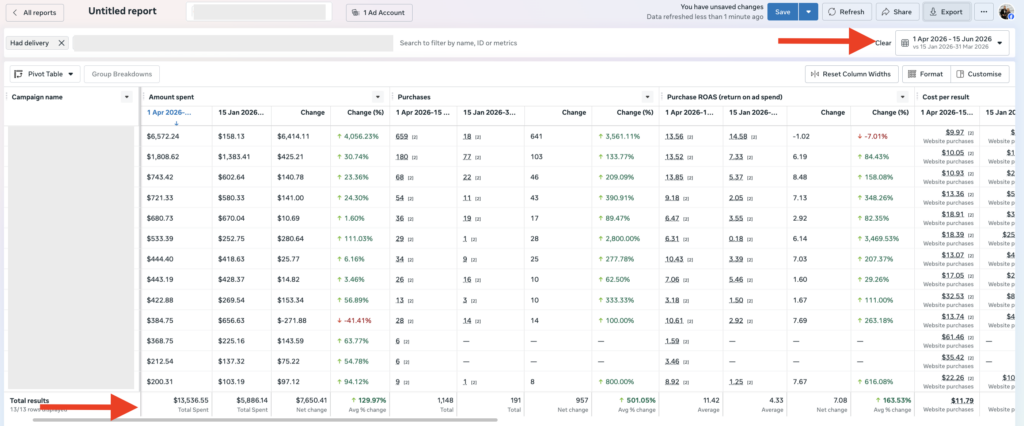1024x426 pixels.
Task: Click the horizontal table scrollbar
Action: (265, 419)
